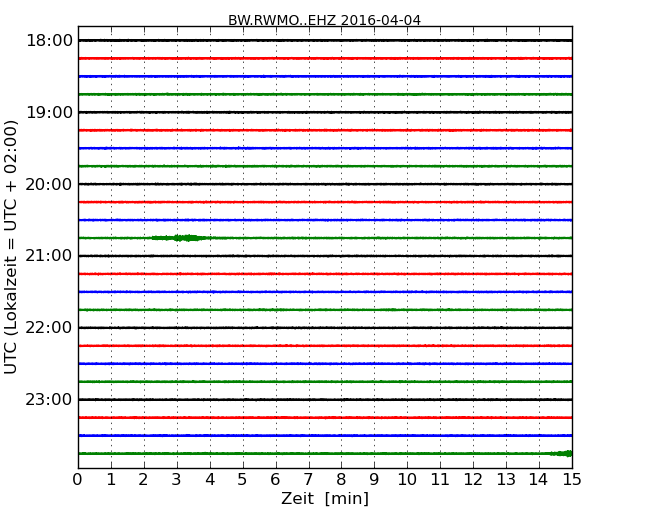Click the 21:00 time axis label
This screenshot has height=520, width=650.
pos(49,256)
